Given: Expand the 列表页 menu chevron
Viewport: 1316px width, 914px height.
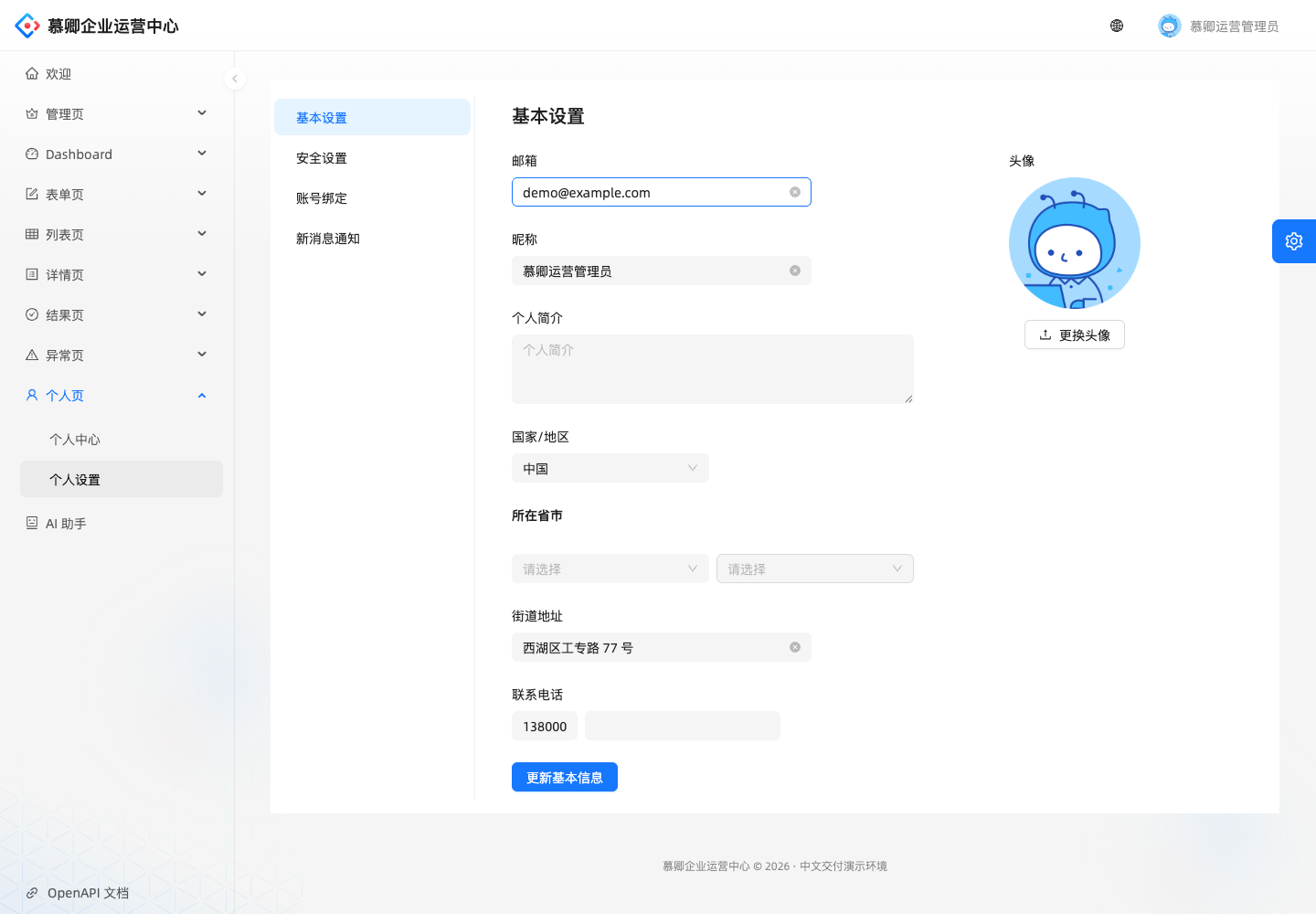Looking at the screenshot, I should point(202,234).
